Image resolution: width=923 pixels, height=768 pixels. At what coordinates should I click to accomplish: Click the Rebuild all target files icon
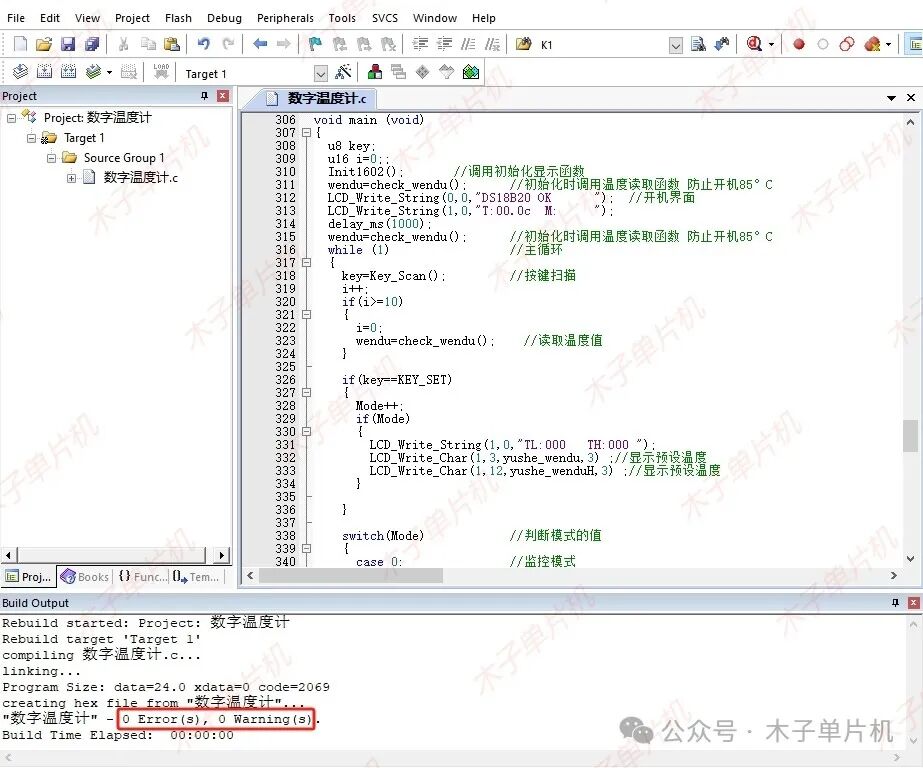[x=68, y=72]
